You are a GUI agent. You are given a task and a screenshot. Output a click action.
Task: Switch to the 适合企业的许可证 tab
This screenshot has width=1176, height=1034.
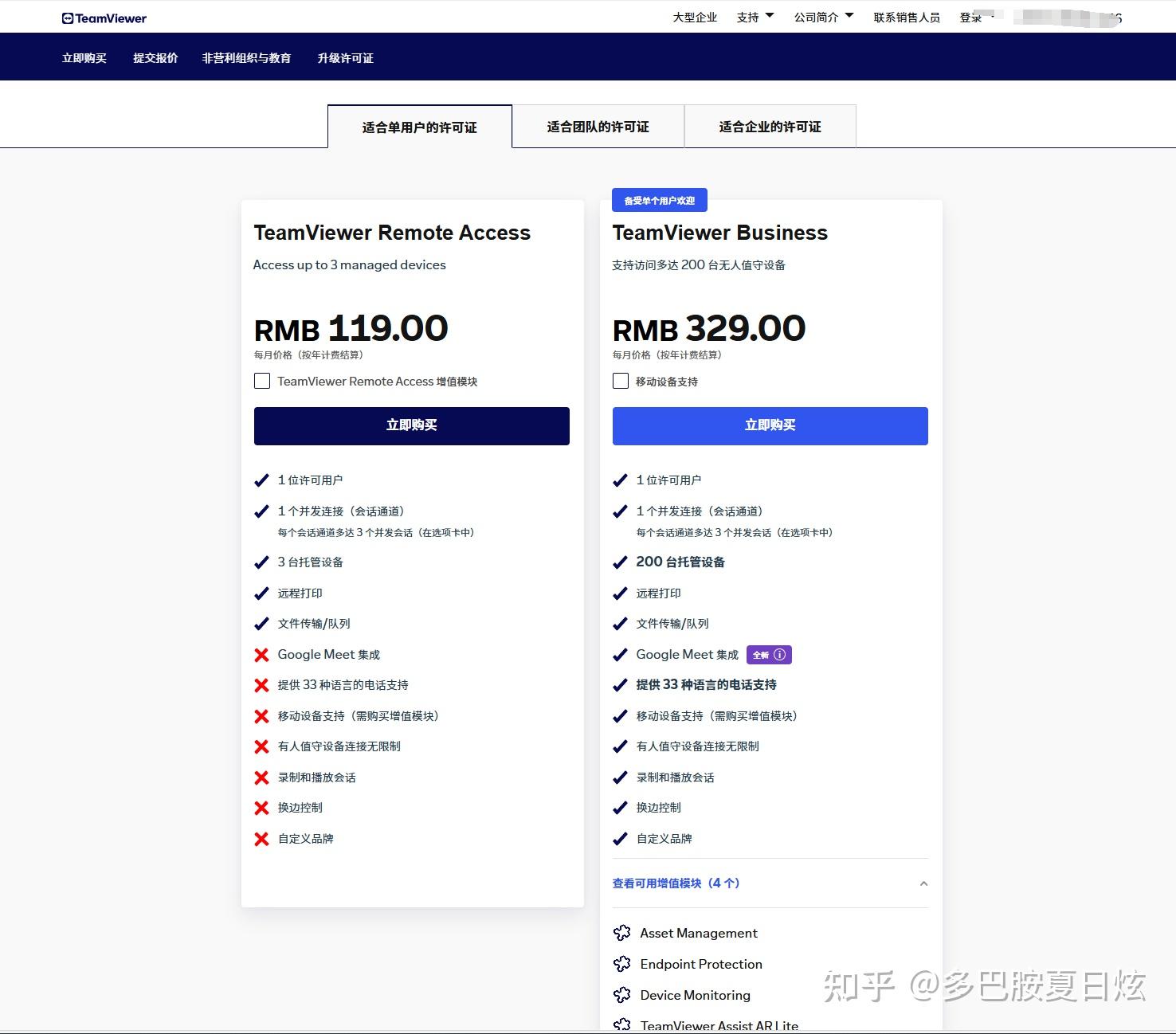[x=770, y=126]
